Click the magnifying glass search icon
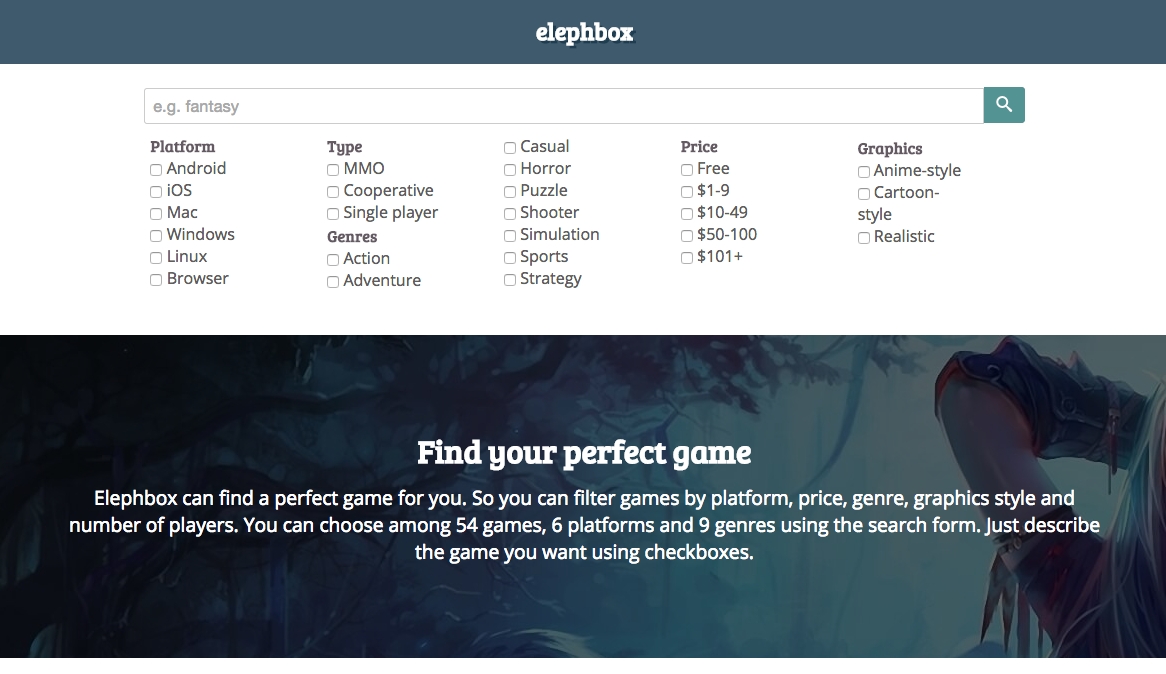The height and width of the screenshot is (674, 1166). (1004, 105)
